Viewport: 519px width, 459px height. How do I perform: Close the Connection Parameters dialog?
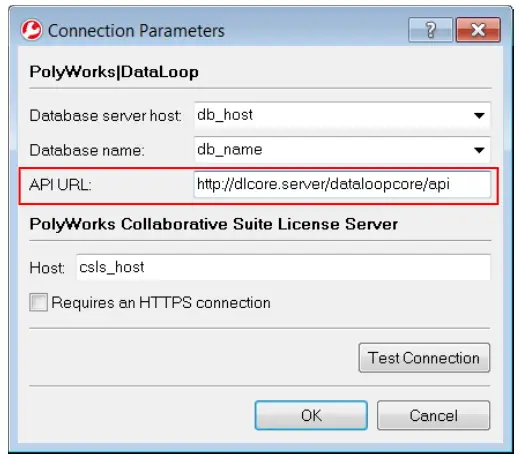pos(478,30)
